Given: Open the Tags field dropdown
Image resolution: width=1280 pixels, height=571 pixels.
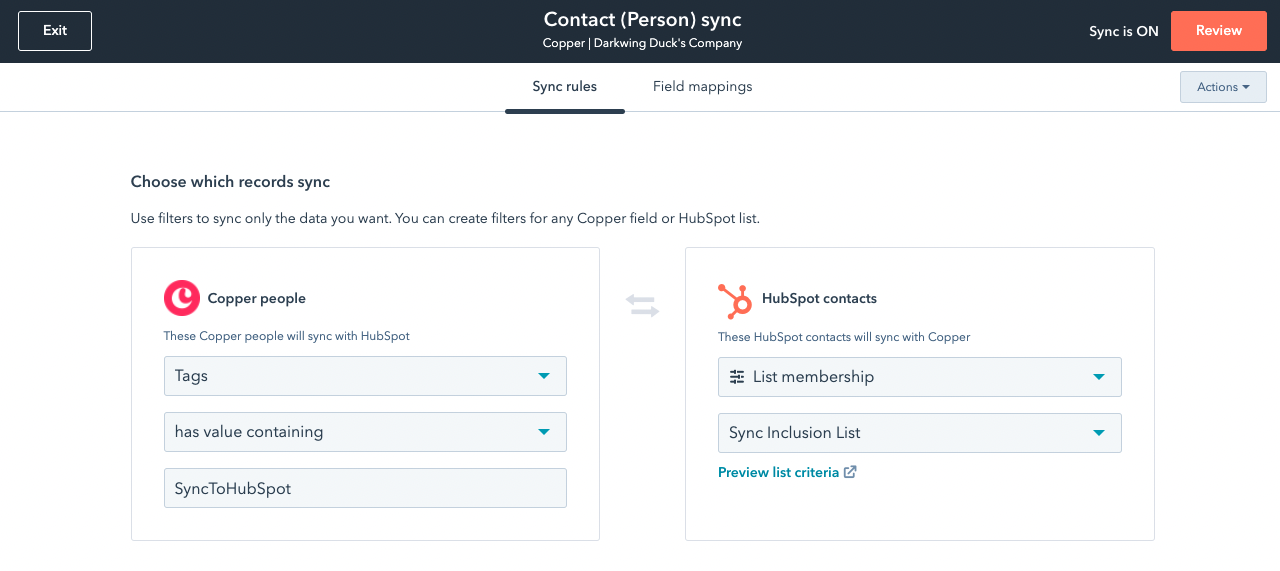Looking at the screenshot, I should pos(365,376).
